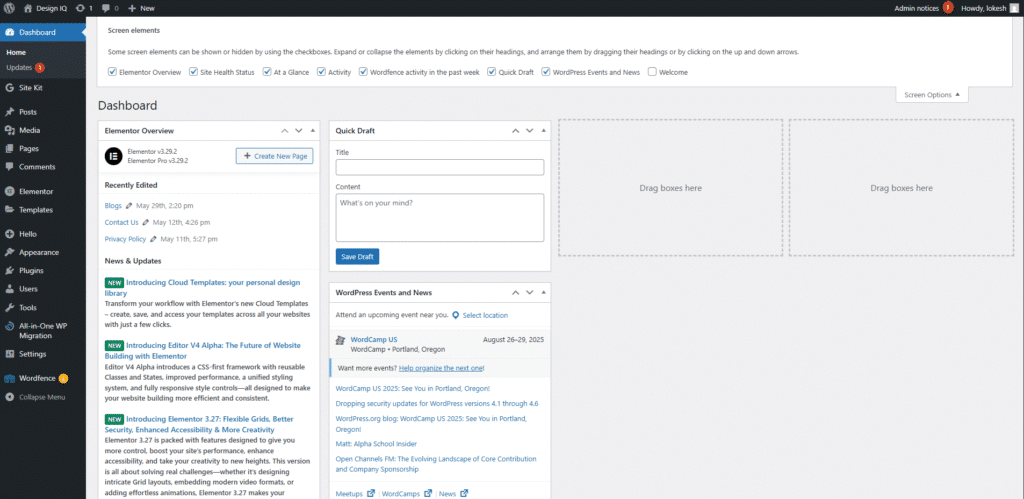
Task: Open Matt: Alpha School Insider link
Action: pyautogui.click(x=376, y=443)
